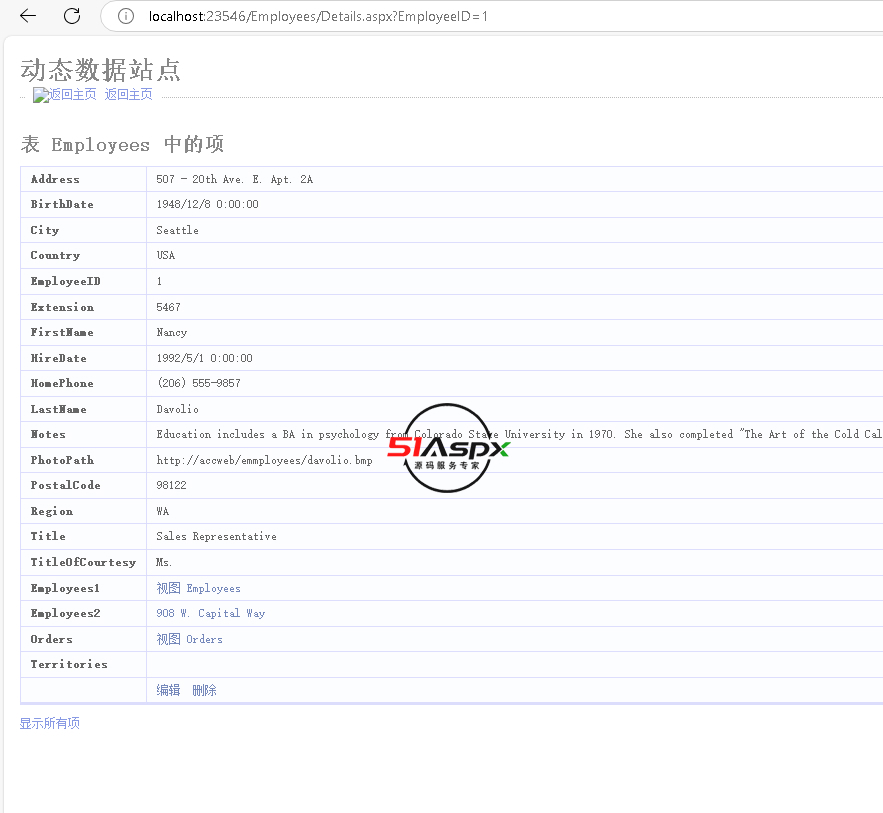This screenshot has width=883, height=813.
Task: Open 视图 Employees link
Action: pos(198,588)
